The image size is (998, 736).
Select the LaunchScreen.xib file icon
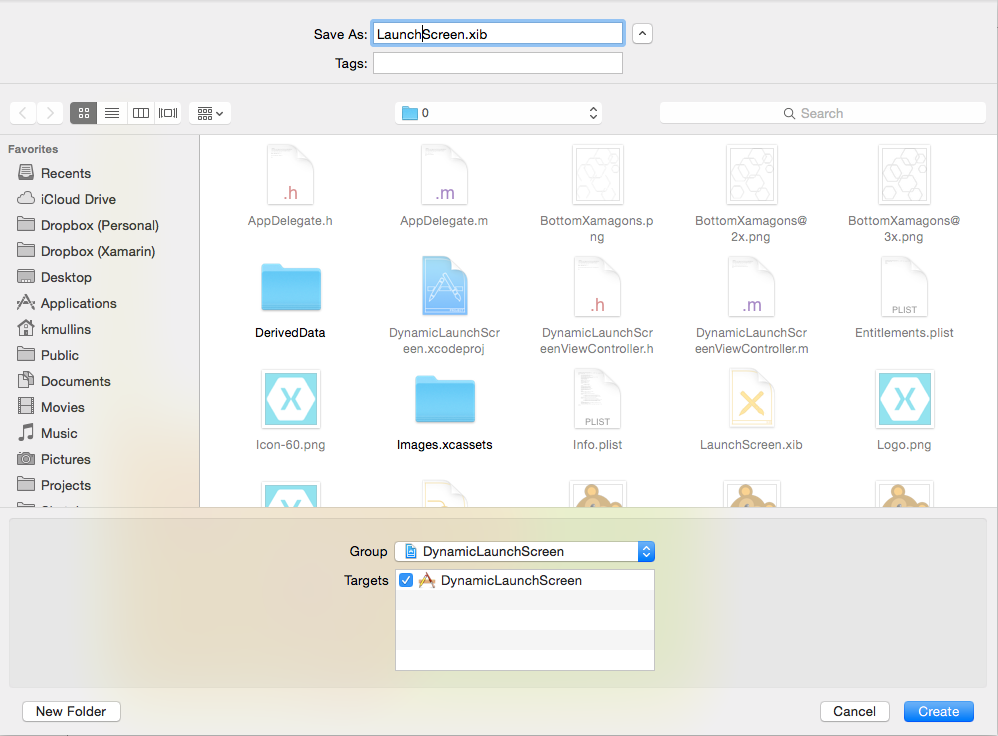tap(752, 399)
